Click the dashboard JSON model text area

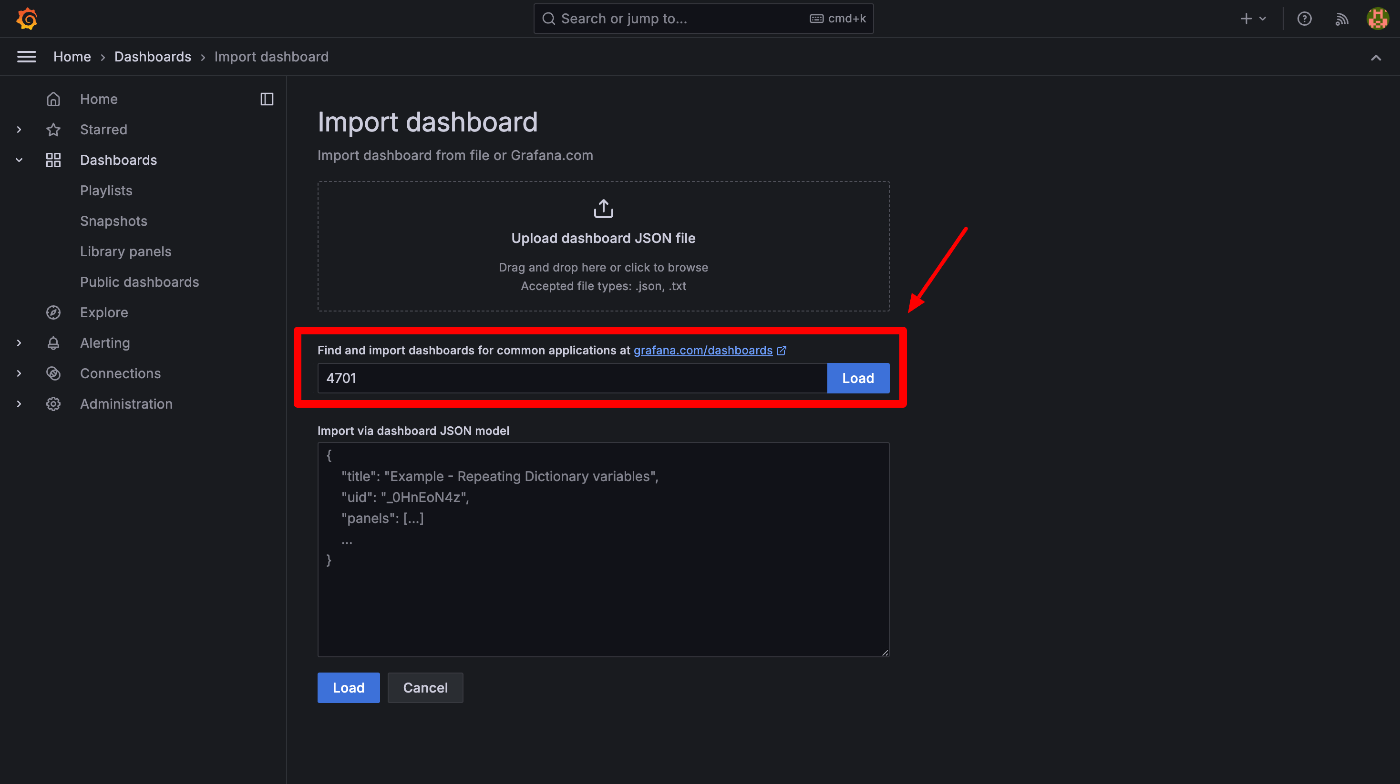(x=603, y=549)
